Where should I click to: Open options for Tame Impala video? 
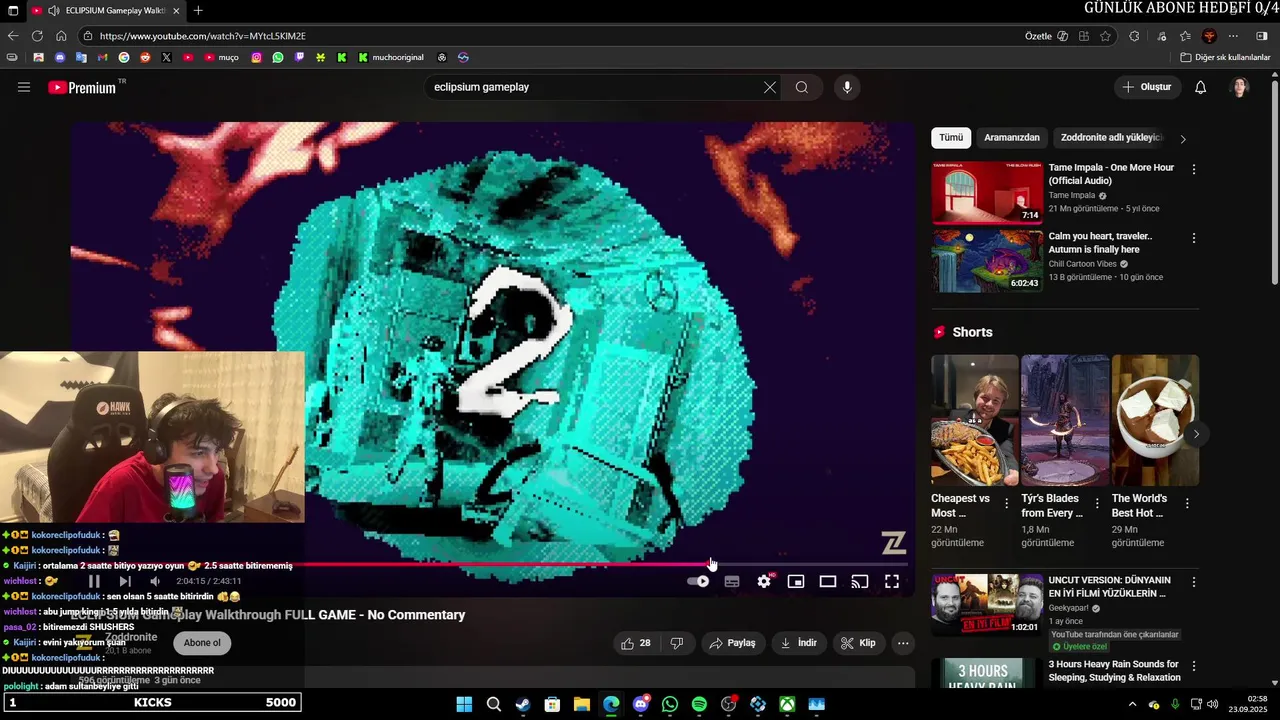(1194, 170)
